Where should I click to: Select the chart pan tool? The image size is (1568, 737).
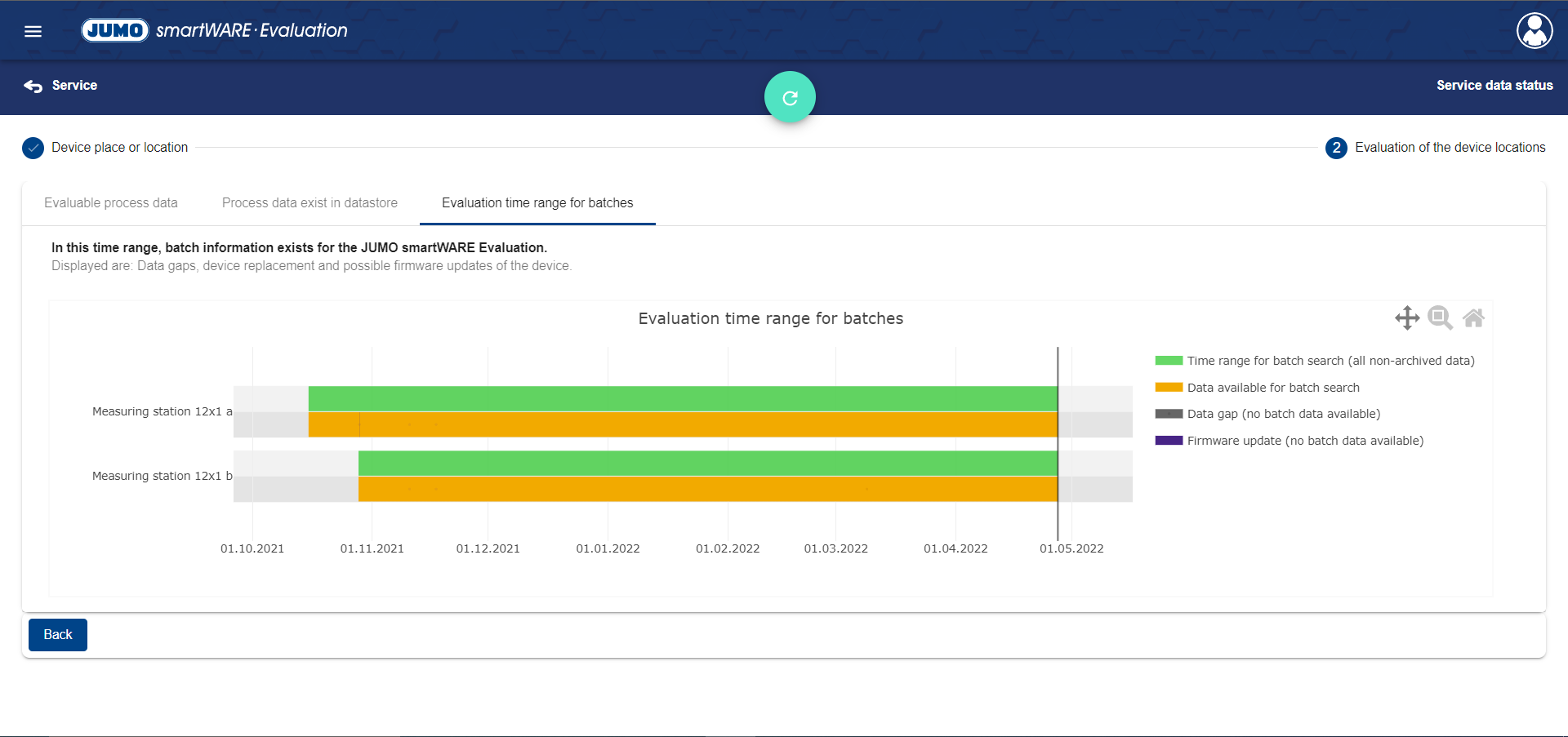click(1406, 317)
